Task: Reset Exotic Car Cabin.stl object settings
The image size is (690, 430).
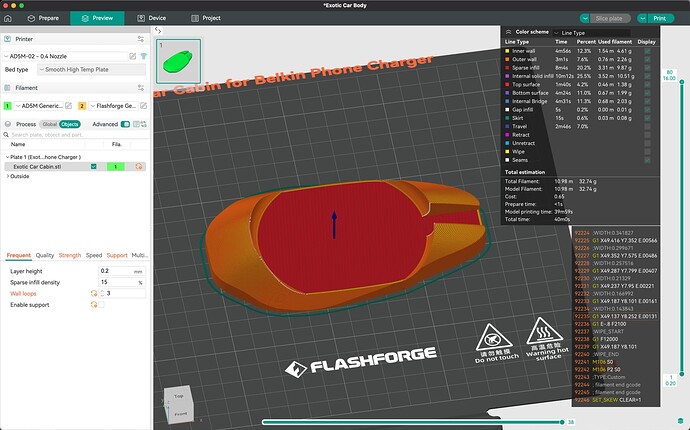Action: (139, 167)
